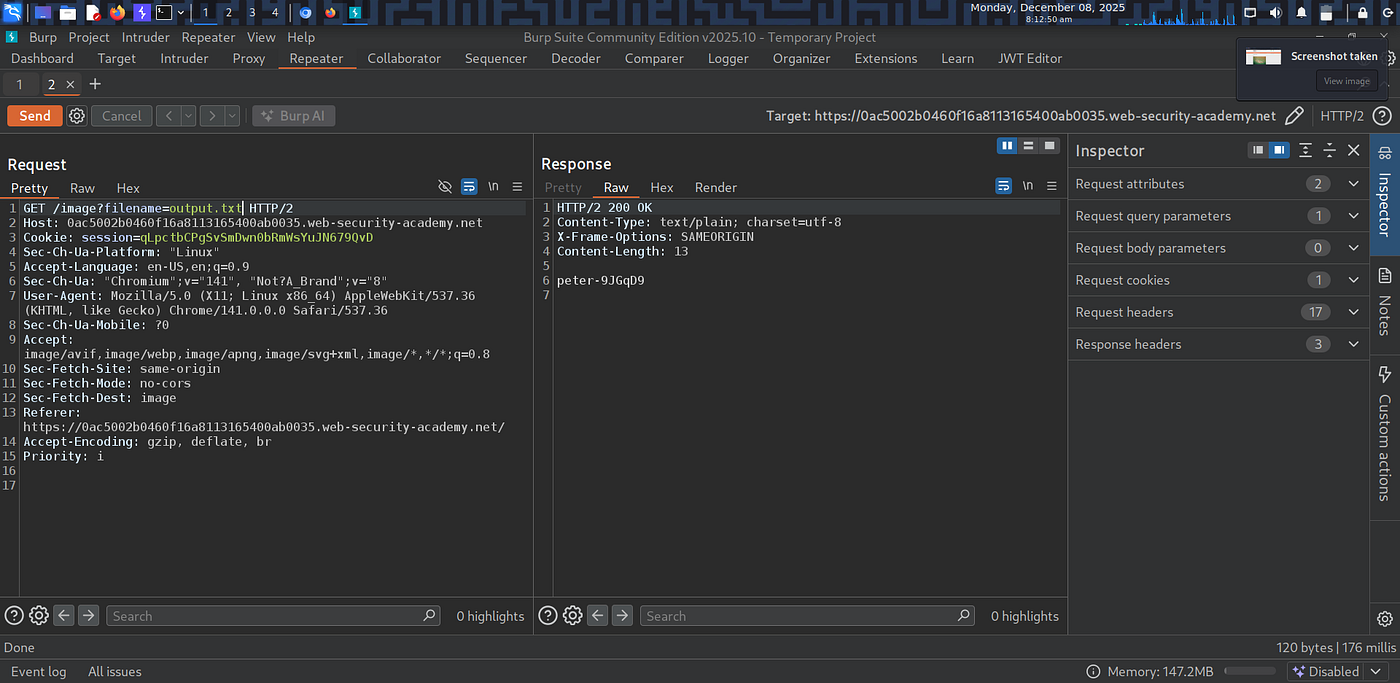Switch request view to Hex
The width and height of the screenshot is (1400, 683).
[128, 188]
